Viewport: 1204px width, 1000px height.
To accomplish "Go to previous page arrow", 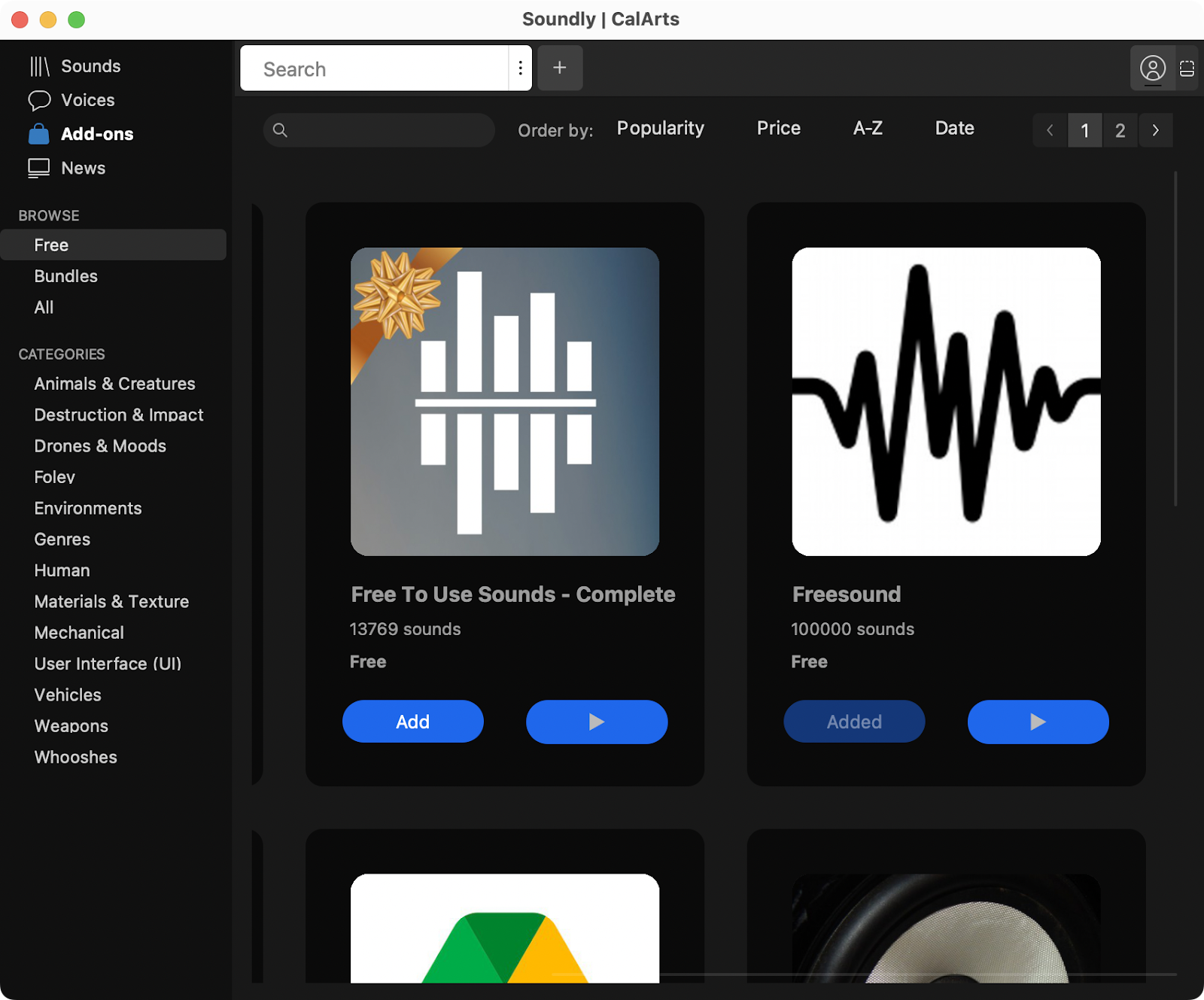I will 1050,130.
